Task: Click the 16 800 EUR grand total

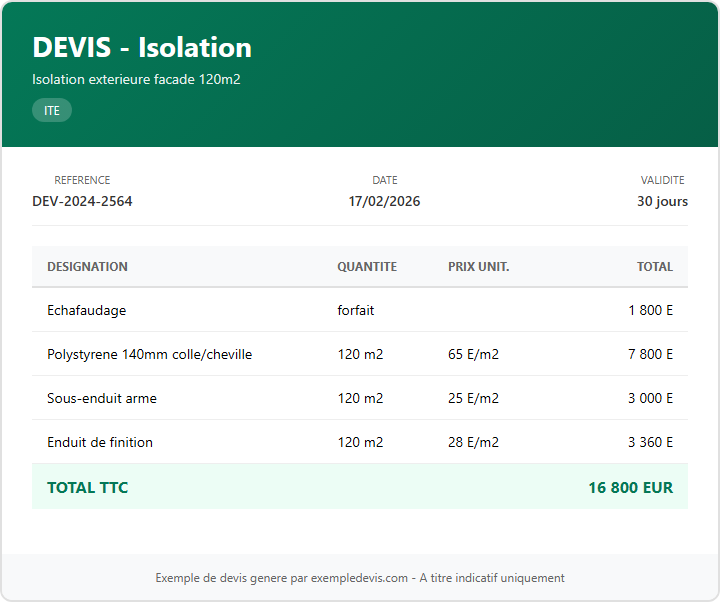Action: click(630, 488)
